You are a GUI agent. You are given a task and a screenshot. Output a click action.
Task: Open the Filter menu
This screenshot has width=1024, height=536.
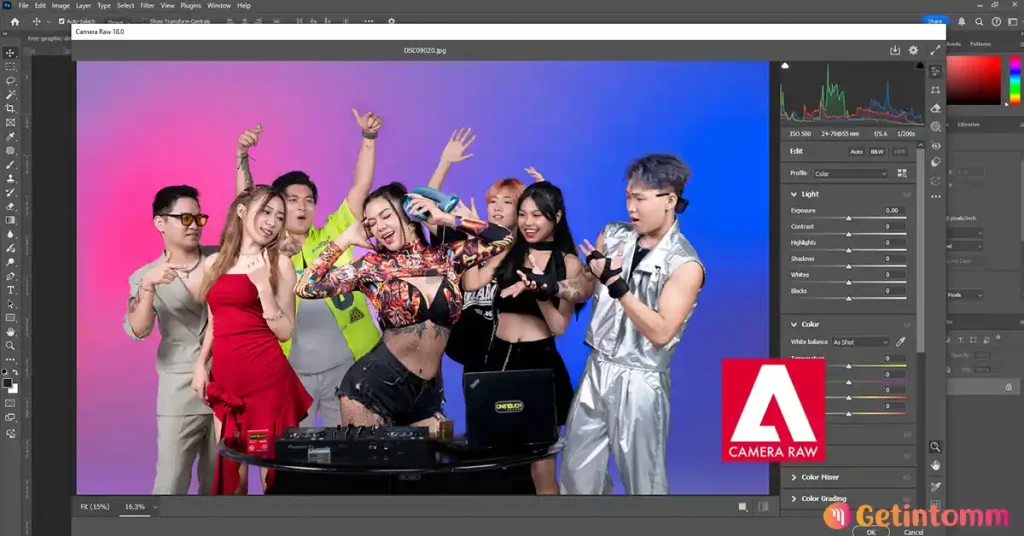148,5
